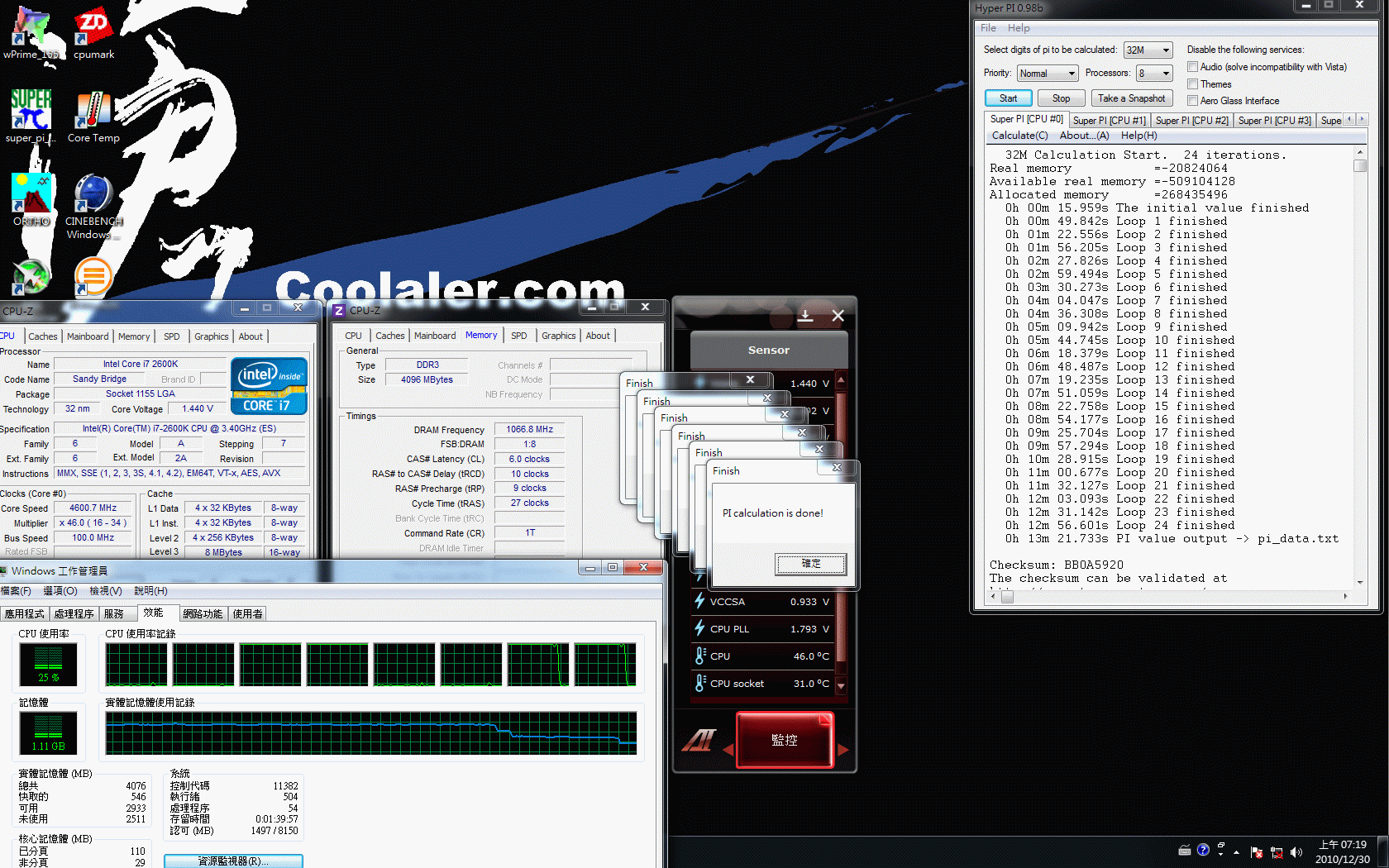Open the 檔案(F) menu in Task Manager

[16, 591]
